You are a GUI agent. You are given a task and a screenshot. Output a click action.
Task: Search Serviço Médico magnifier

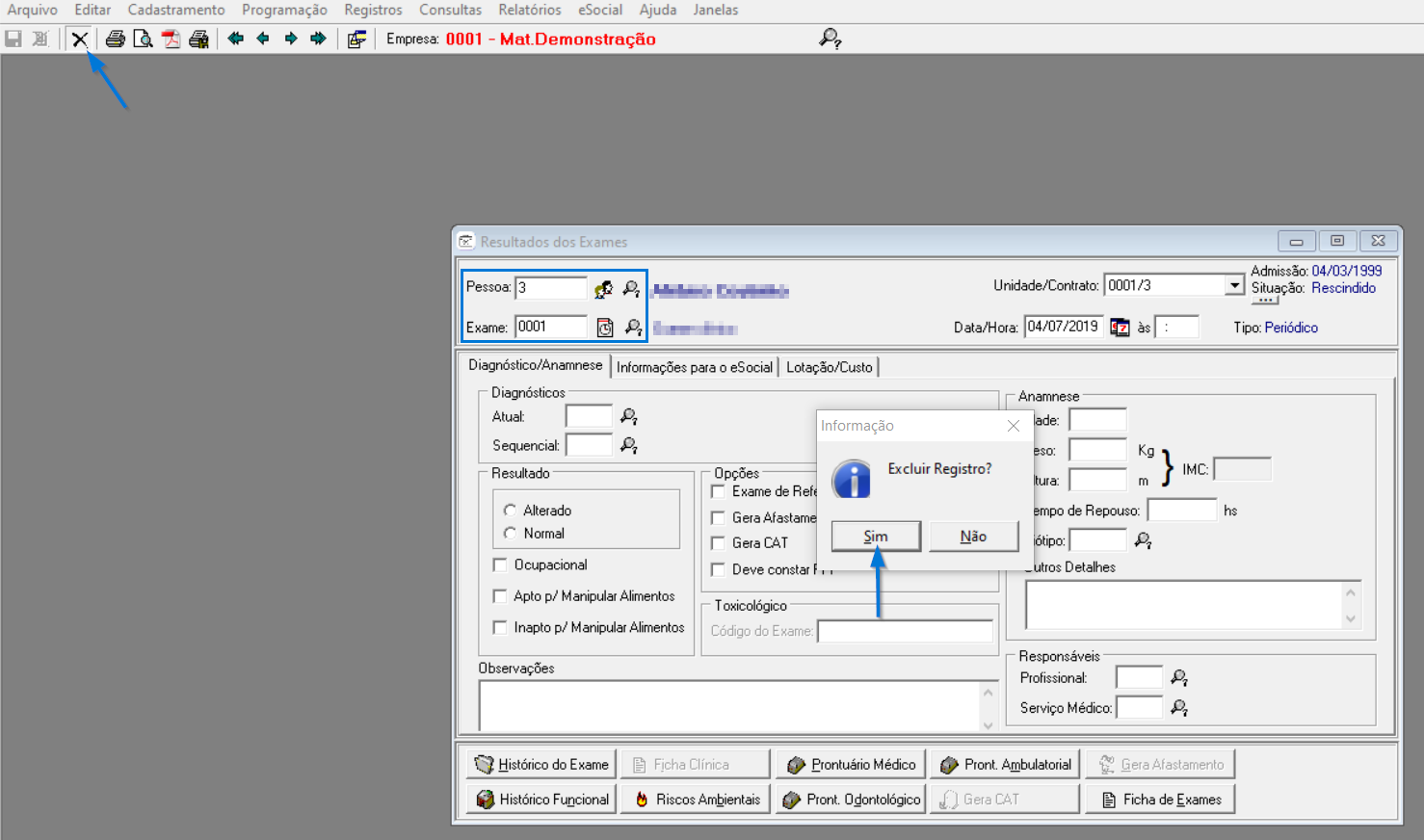1178,708
